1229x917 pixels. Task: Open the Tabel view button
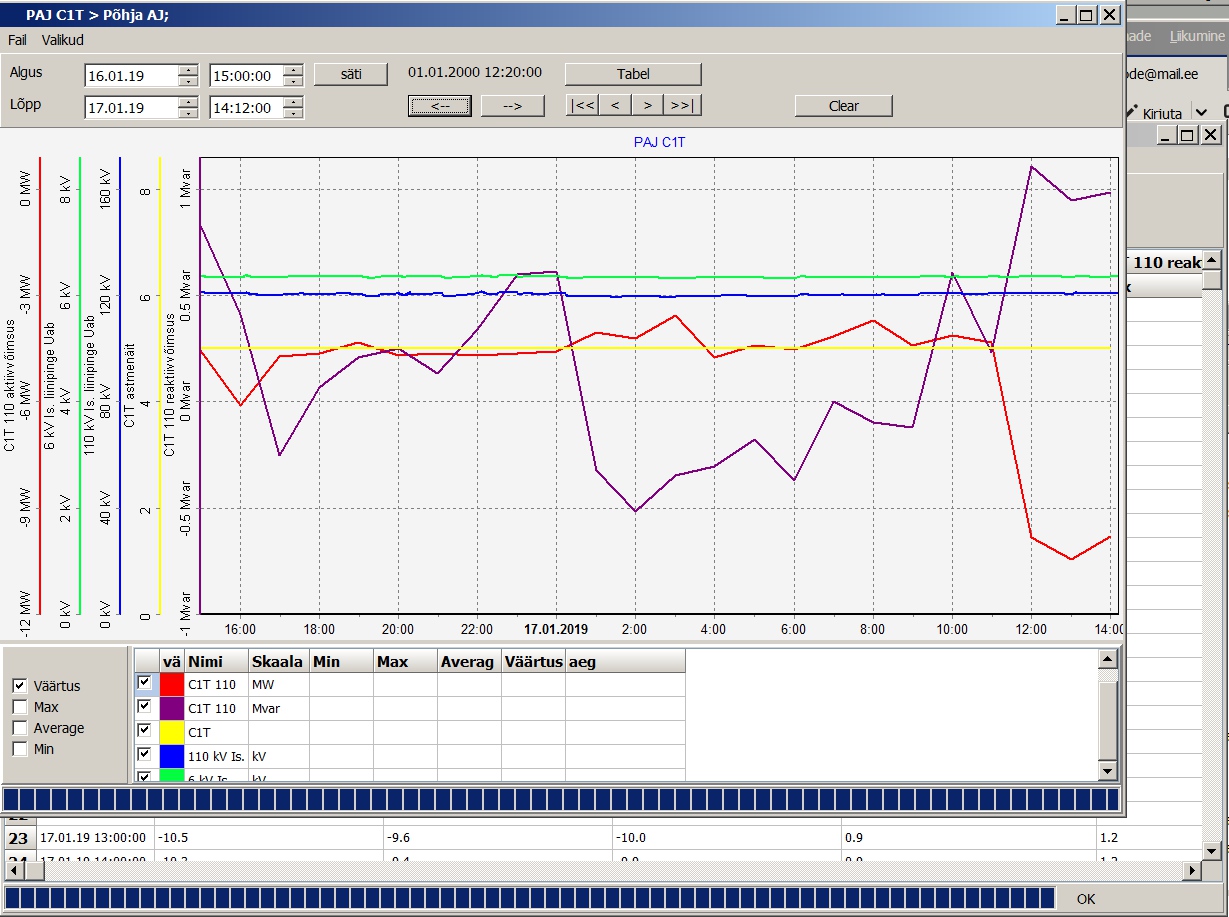[x=633, y=74]
